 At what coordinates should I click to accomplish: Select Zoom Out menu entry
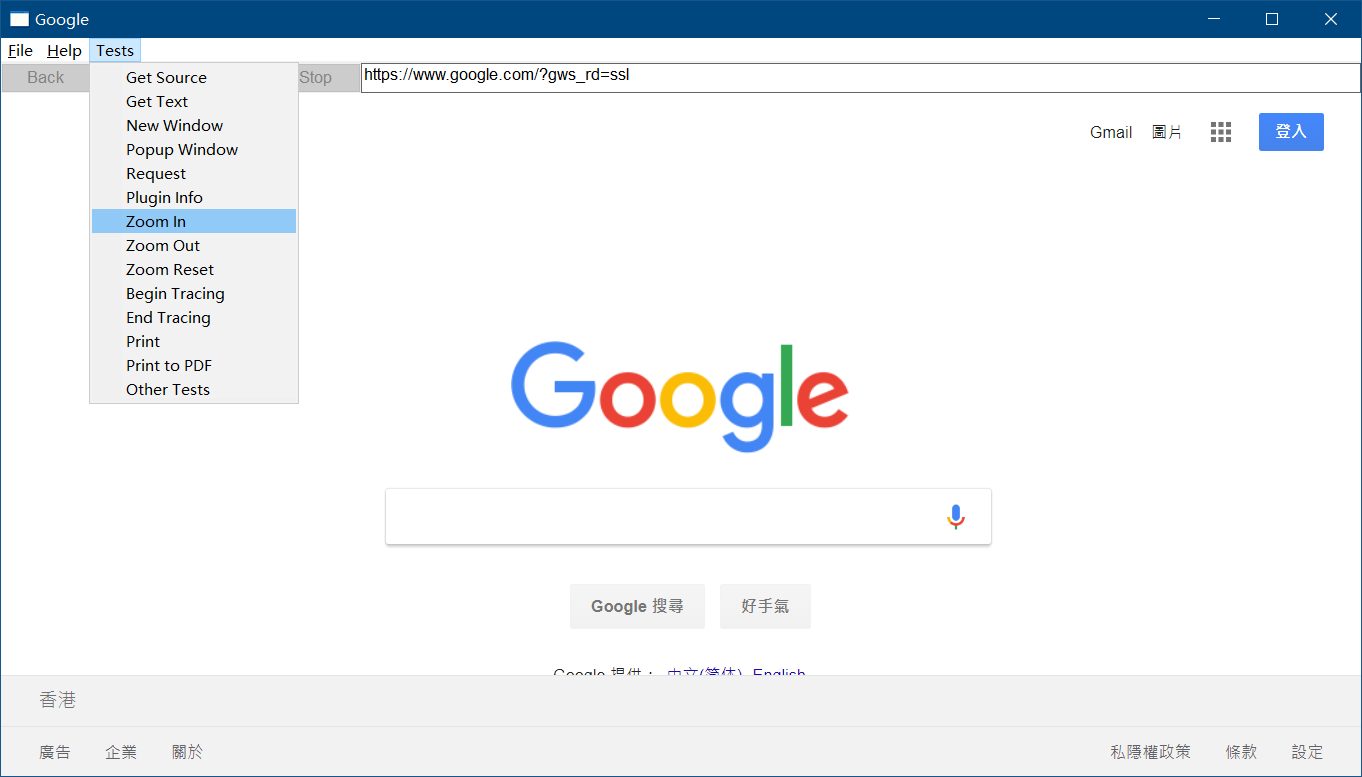(194, 246)
